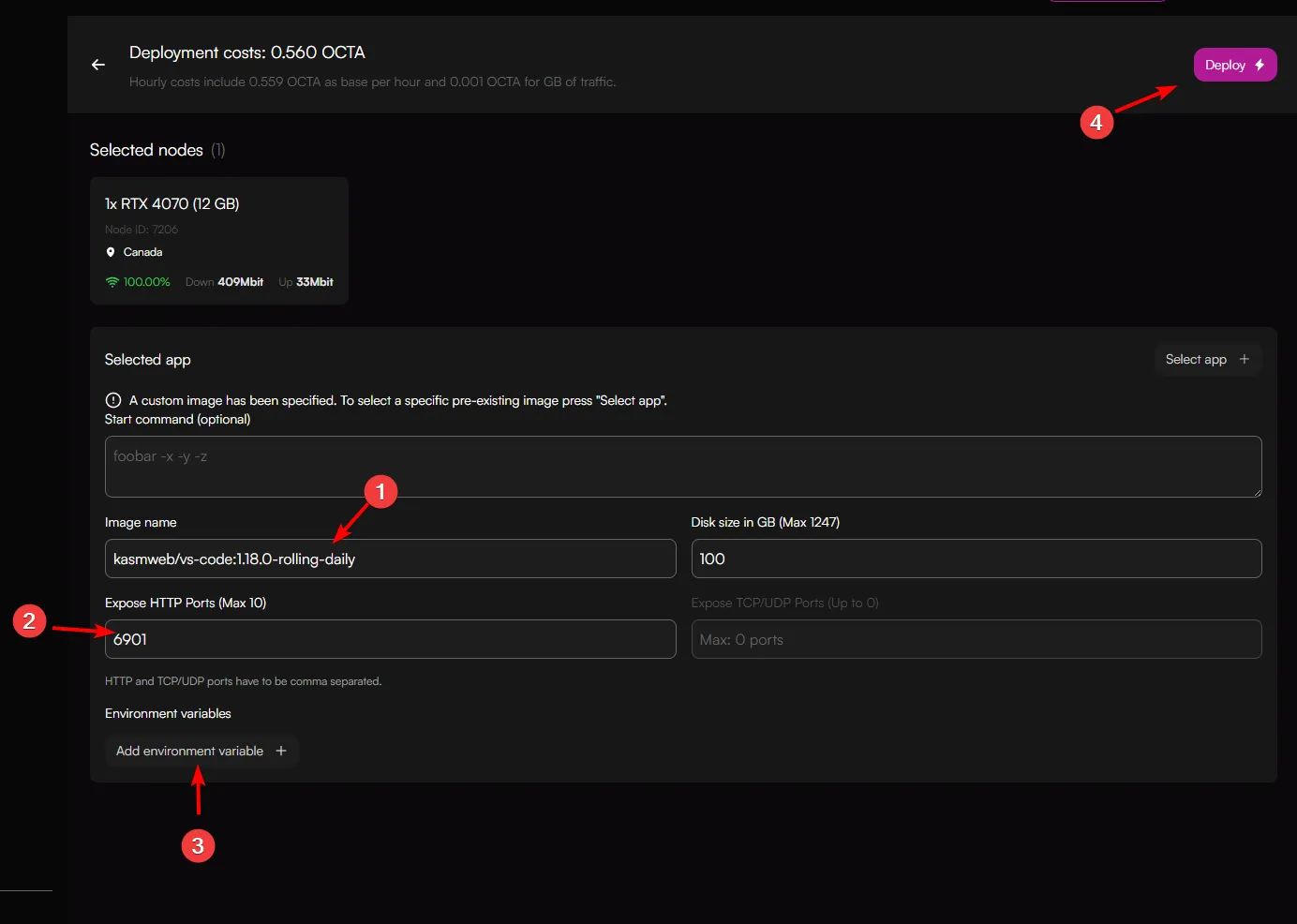Viewport: 1297px width, 924px height.
Task: Click the green wifi uptime icon
Action: pos(112,282)
